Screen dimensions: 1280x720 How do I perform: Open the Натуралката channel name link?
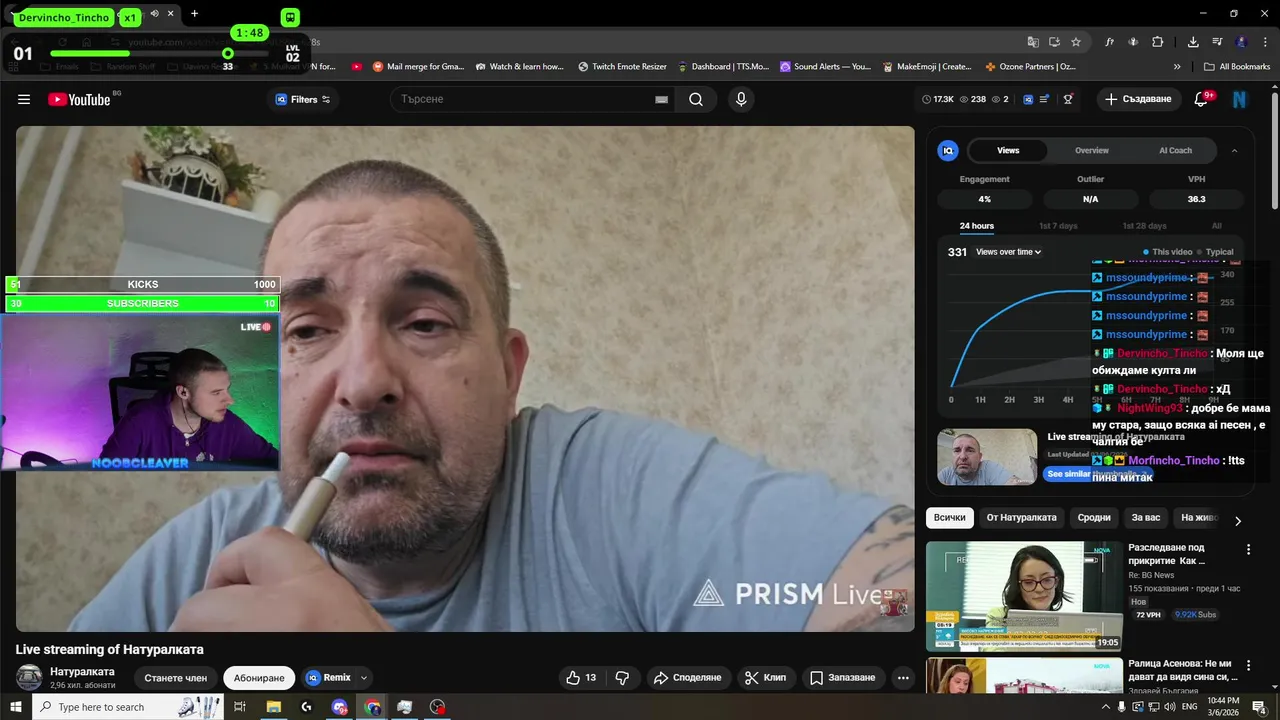pyautogui.click(x=82, y=671)
